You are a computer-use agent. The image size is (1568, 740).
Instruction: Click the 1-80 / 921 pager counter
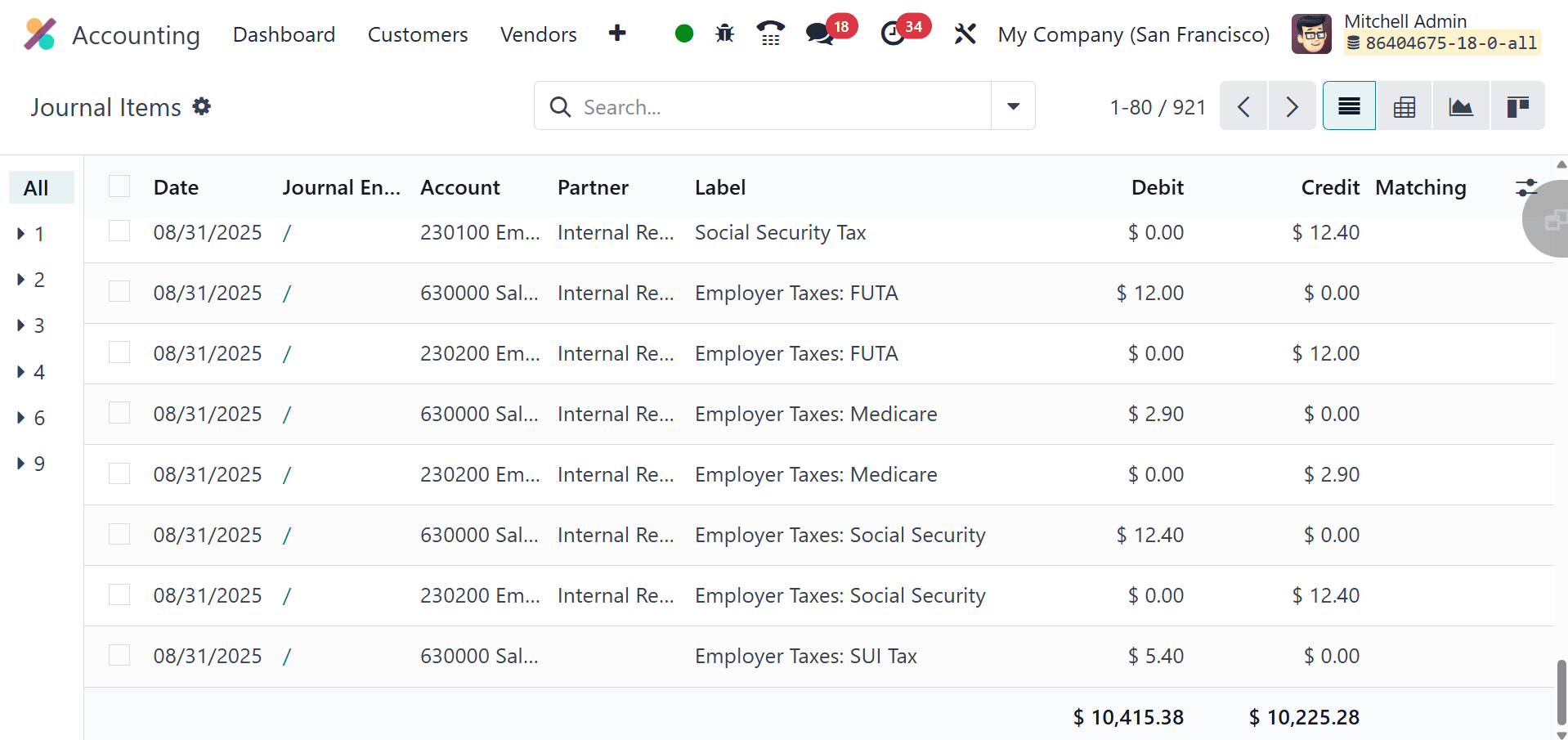coord(1158,107)
